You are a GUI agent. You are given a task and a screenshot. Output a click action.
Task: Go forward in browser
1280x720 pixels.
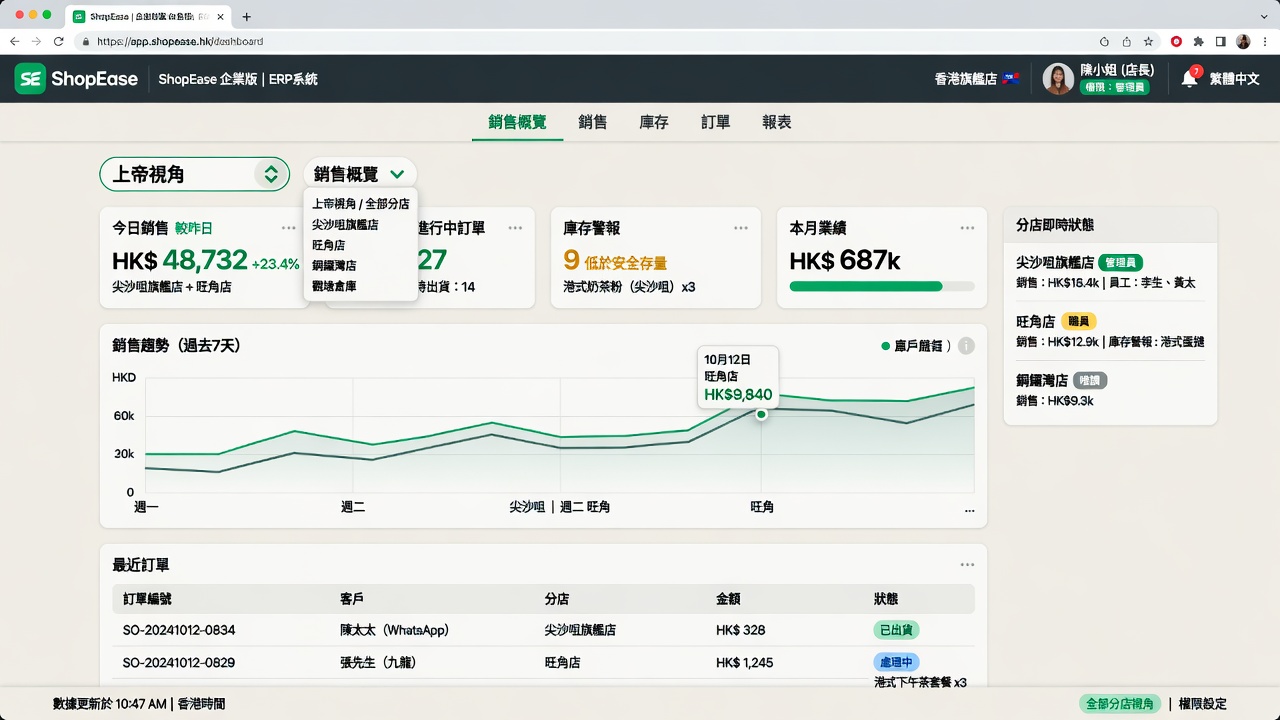point(37,42)
